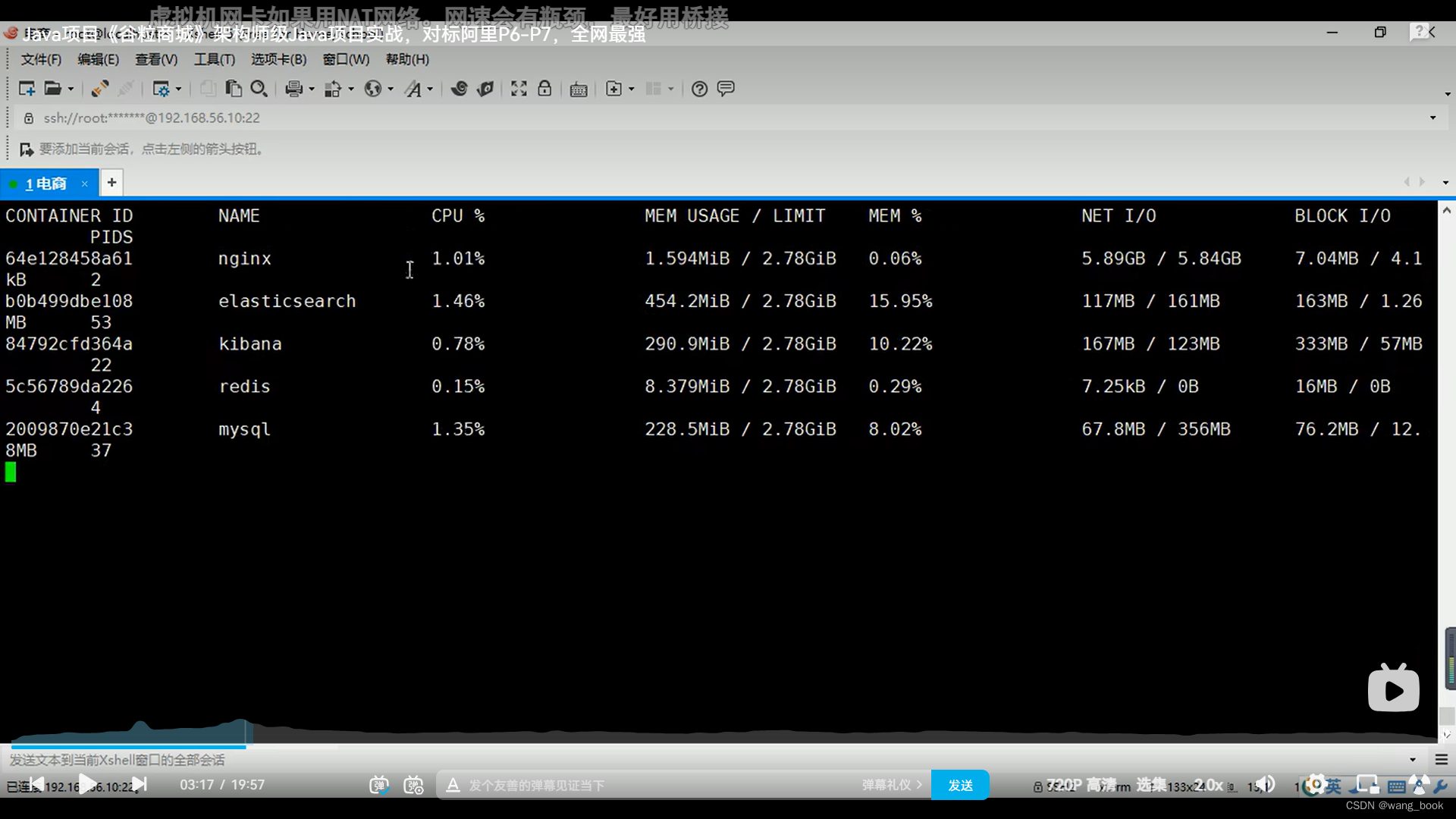
Task: Click the compose bar hamburger menu icon
Action: [x=1442, y=759]
